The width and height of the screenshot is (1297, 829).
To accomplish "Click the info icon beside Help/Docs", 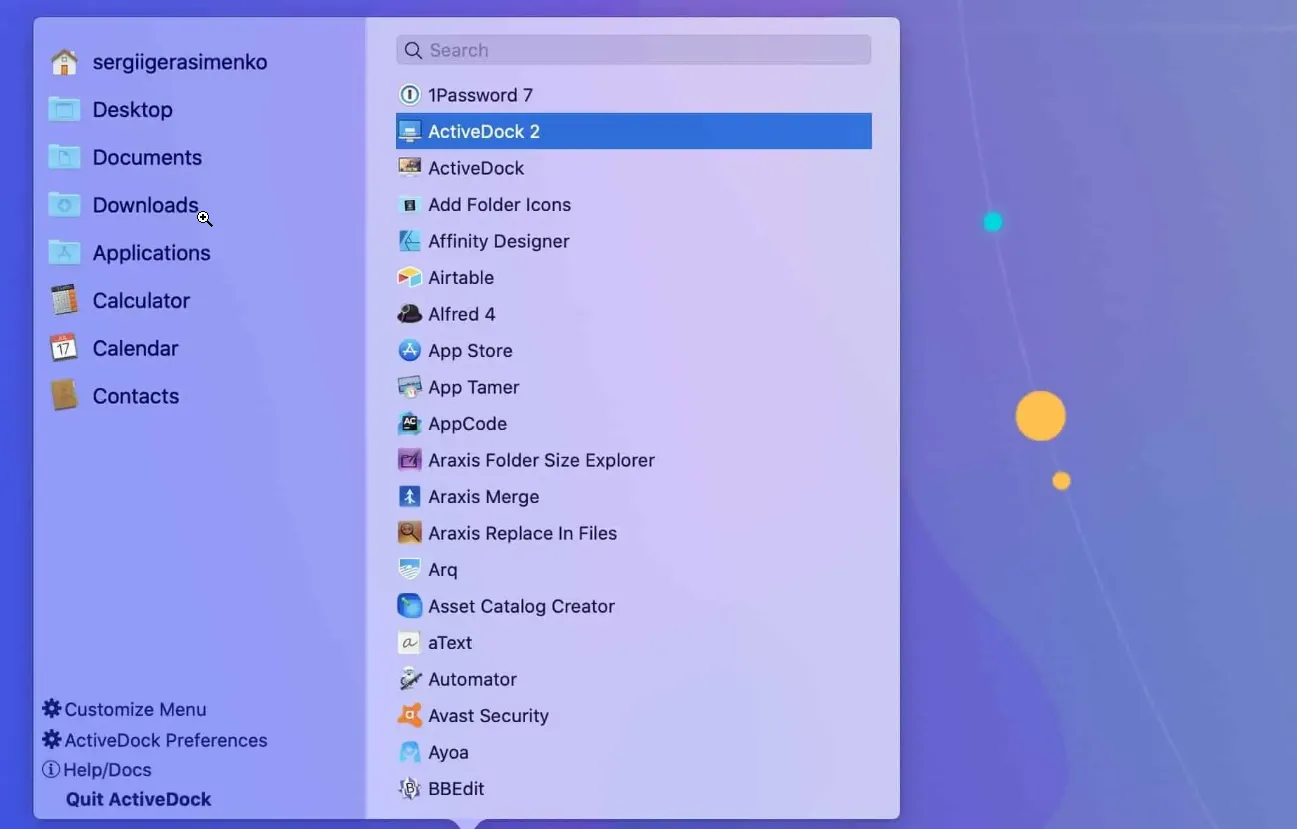I will click(51, 770).
